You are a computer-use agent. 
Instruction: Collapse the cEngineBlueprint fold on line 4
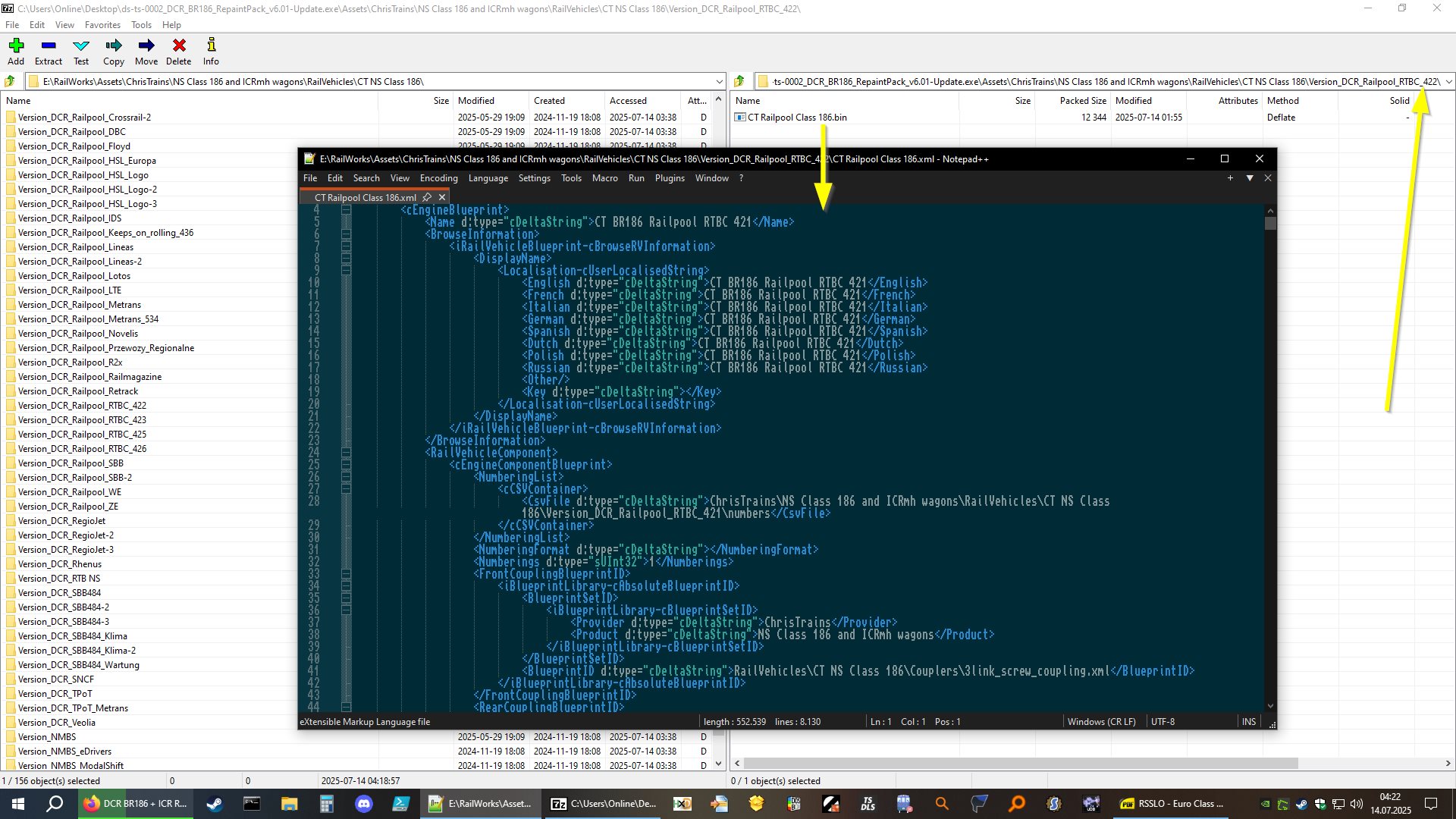[346, 210]
